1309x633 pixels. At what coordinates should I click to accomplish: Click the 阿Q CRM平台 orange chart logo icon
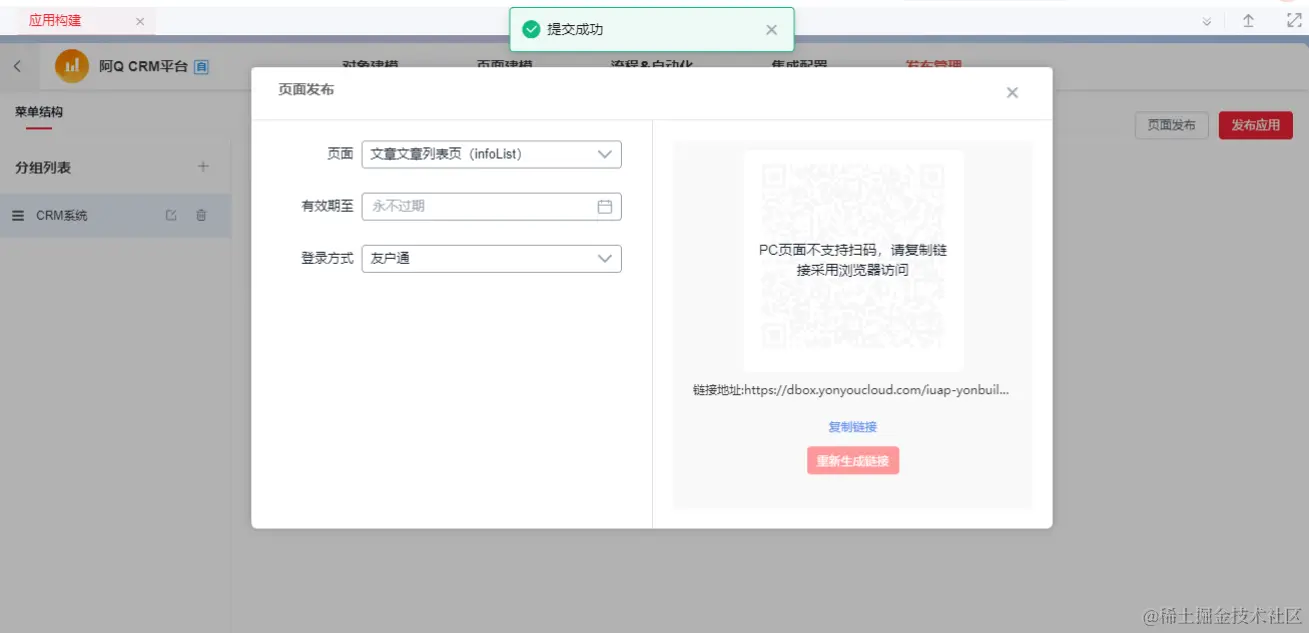coord(70,67)
